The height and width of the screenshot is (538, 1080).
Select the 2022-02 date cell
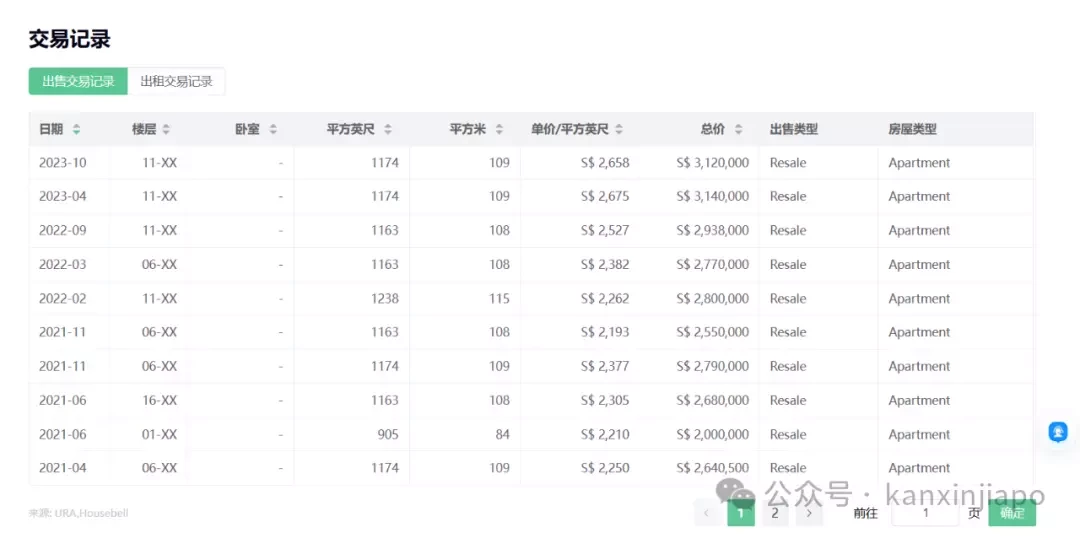(x=63, y=298)
